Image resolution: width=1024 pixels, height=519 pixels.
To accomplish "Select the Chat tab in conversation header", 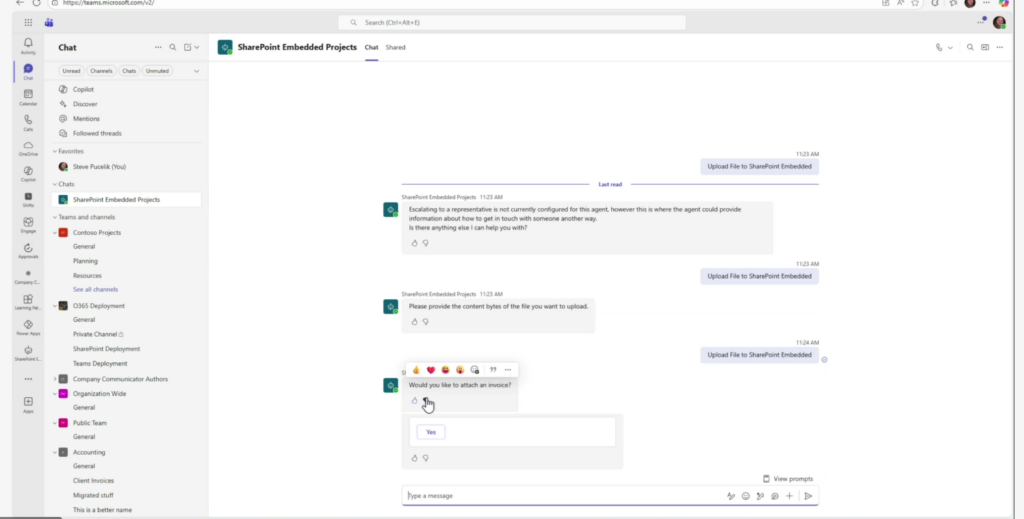I will click(371, 47).
